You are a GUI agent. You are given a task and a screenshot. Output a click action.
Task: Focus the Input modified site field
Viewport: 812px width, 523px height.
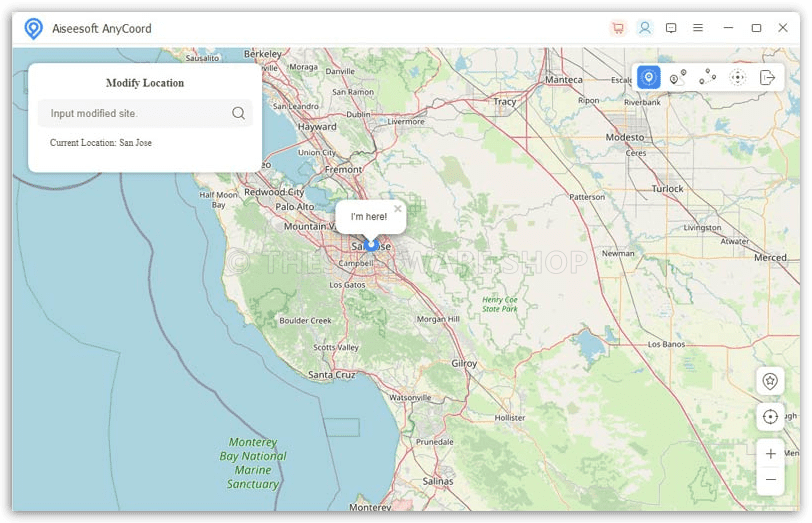tap(145, 113)
